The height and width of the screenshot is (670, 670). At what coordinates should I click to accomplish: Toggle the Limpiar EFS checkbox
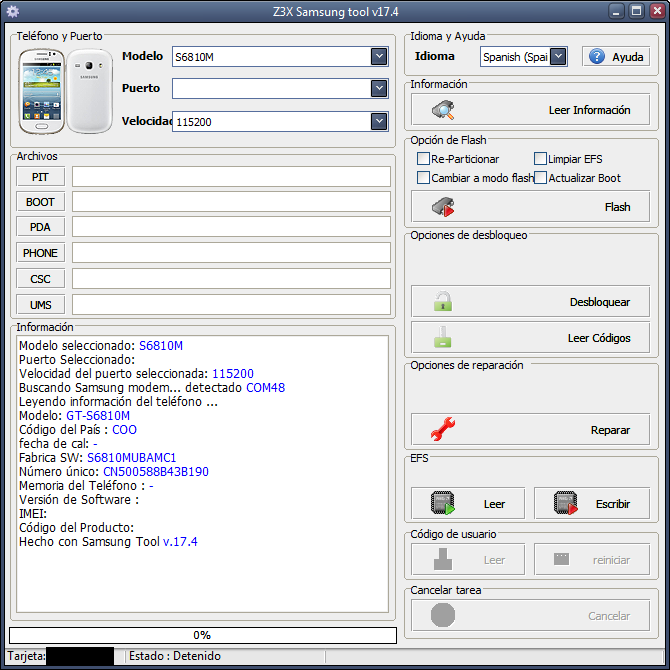[x=540, y=159]
